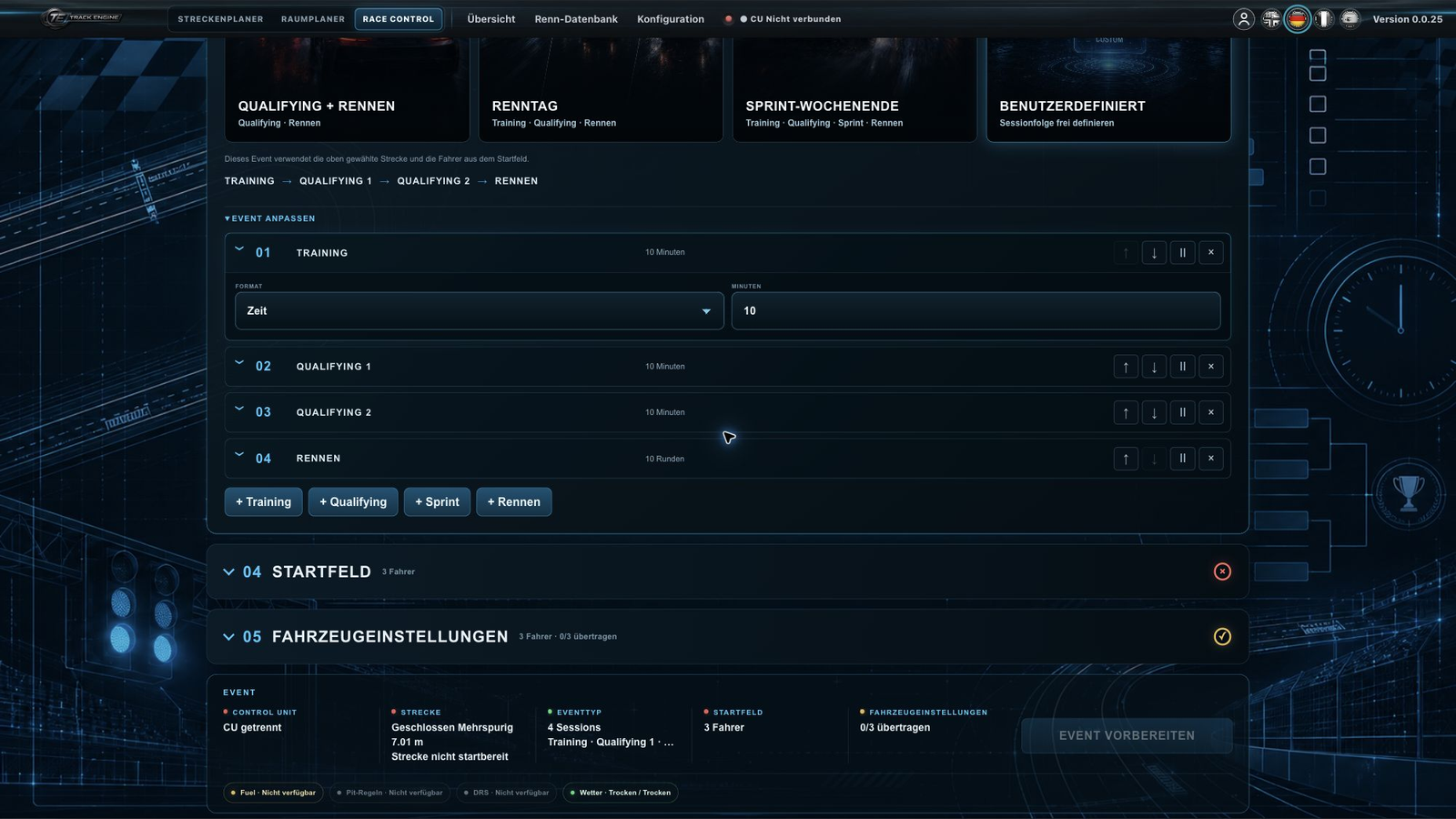Image resolution: width=1456 pixels, height=819 pixels.
Task: Add a Training session
Action: click(264, 502)
